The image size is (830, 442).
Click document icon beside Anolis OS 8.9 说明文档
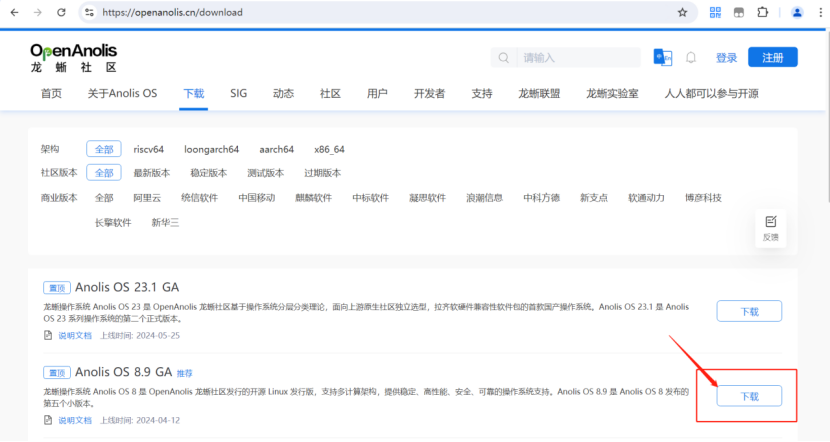click(x=48, y=420)
